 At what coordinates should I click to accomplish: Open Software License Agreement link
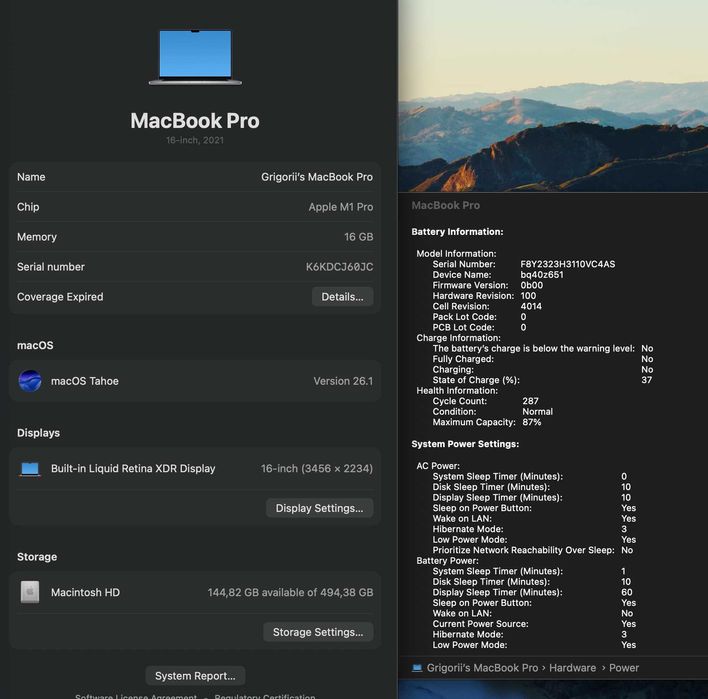coord(136,696)
